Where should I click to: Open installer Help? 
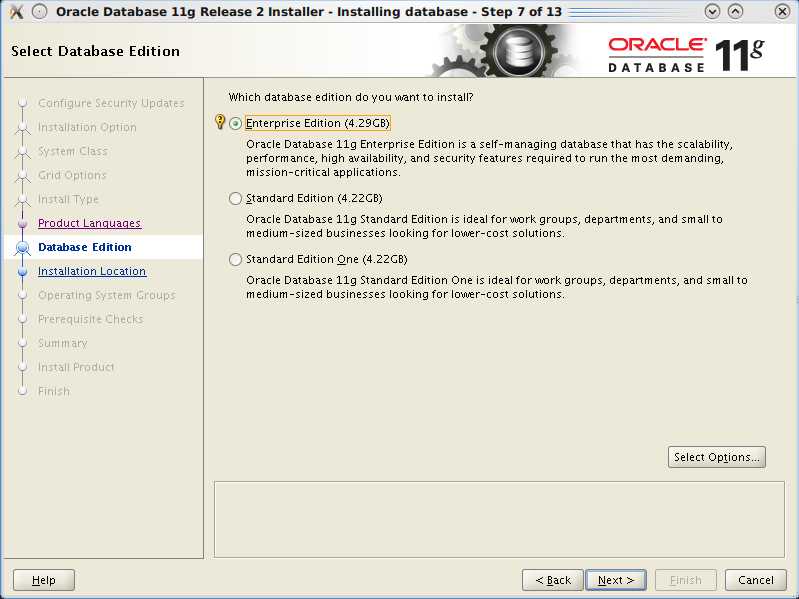pos(44,580)
